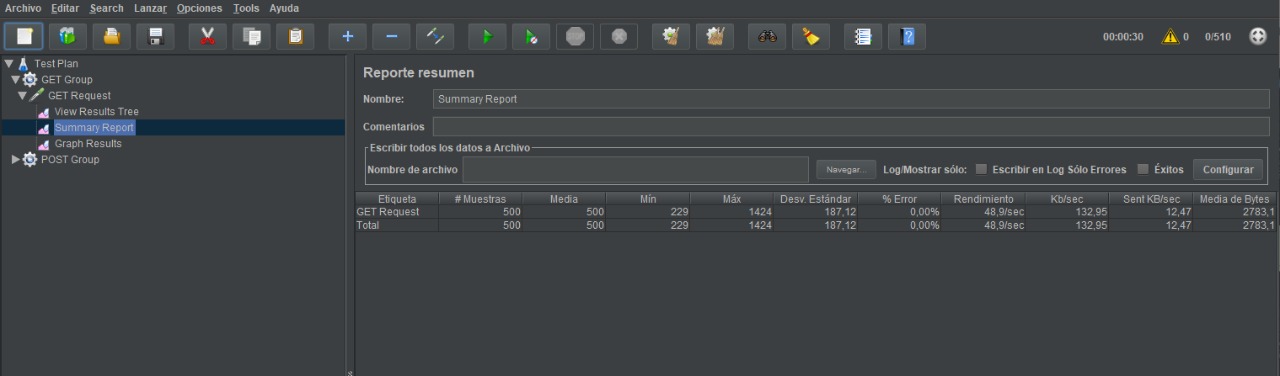Open the function helper list icon
Image resolution: width=1280 pixels, height=376 pixels.
pos(863,36)
